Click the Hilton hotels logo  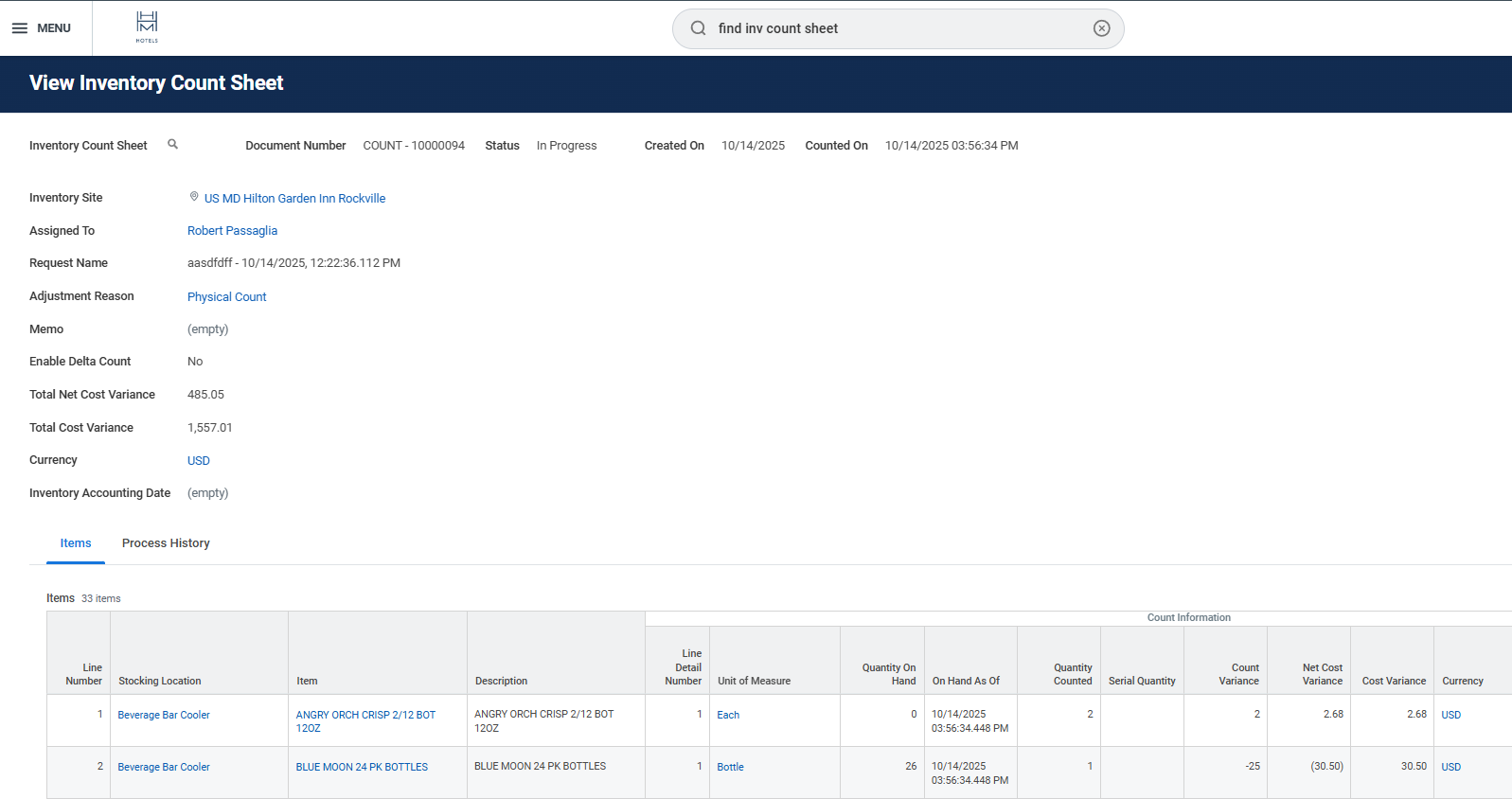[147, 27]
